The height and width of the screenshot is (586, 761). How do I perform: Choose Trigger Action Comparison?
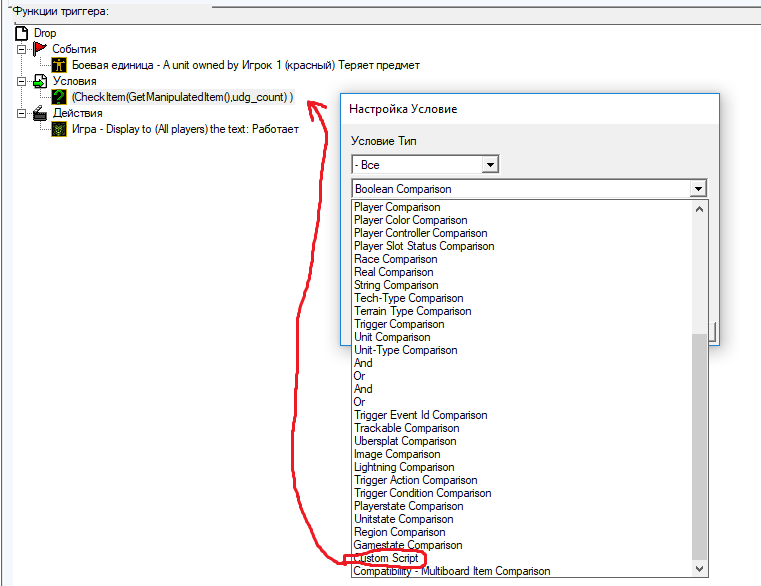point(415,480)
